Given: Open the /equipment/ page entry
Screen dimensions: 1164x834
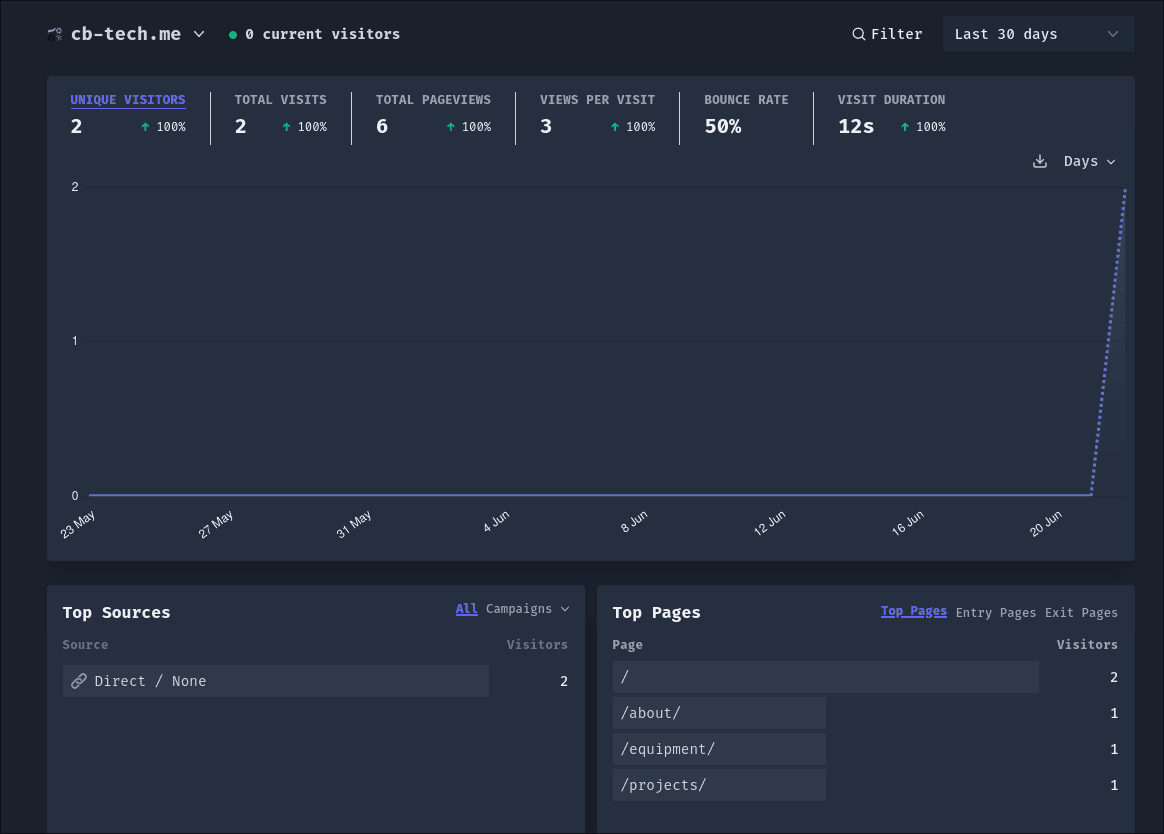Looking at the screenshot, I should click(x=668, y=749).
